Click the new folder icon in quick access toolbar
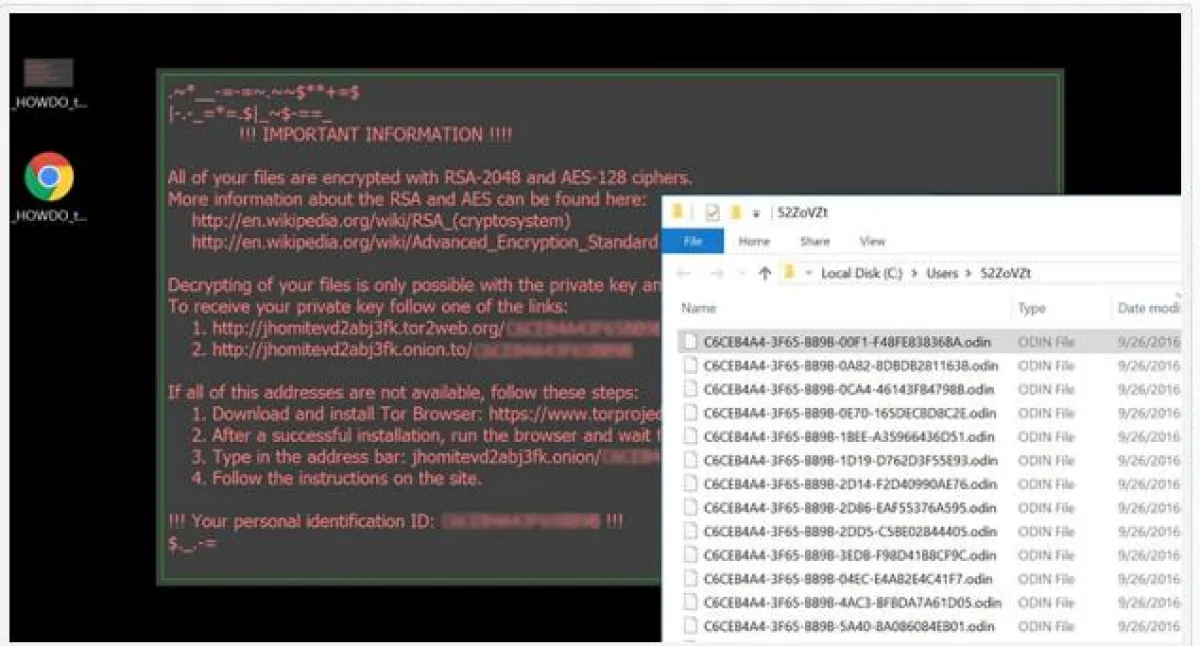The height and width of the screenshot is (646, 1200). tap(736, 212)
